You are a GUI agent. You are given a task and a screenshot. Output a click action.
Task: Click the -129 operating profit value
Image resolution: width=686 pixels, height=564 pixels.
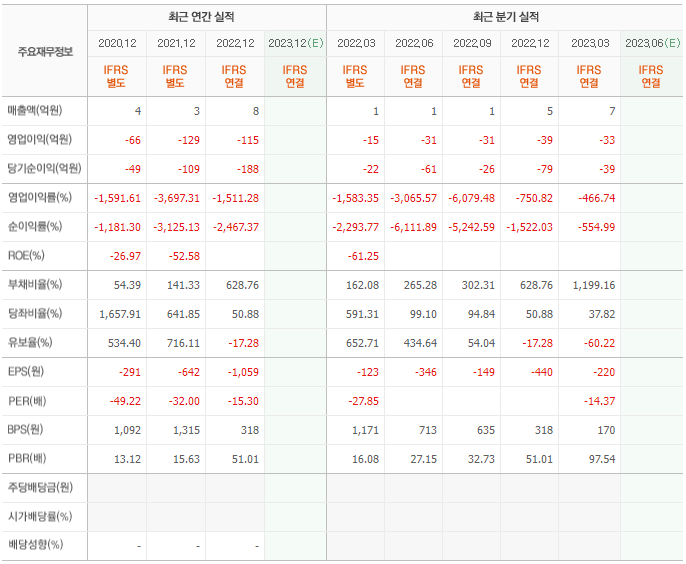coord(189,140)
